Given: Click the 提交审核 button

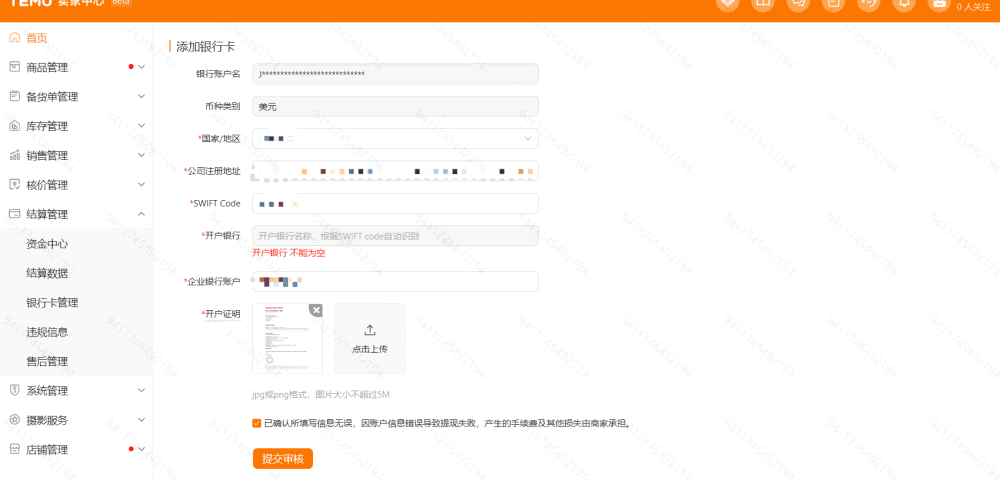Looking at the screenshot, I should pos(282,459).
